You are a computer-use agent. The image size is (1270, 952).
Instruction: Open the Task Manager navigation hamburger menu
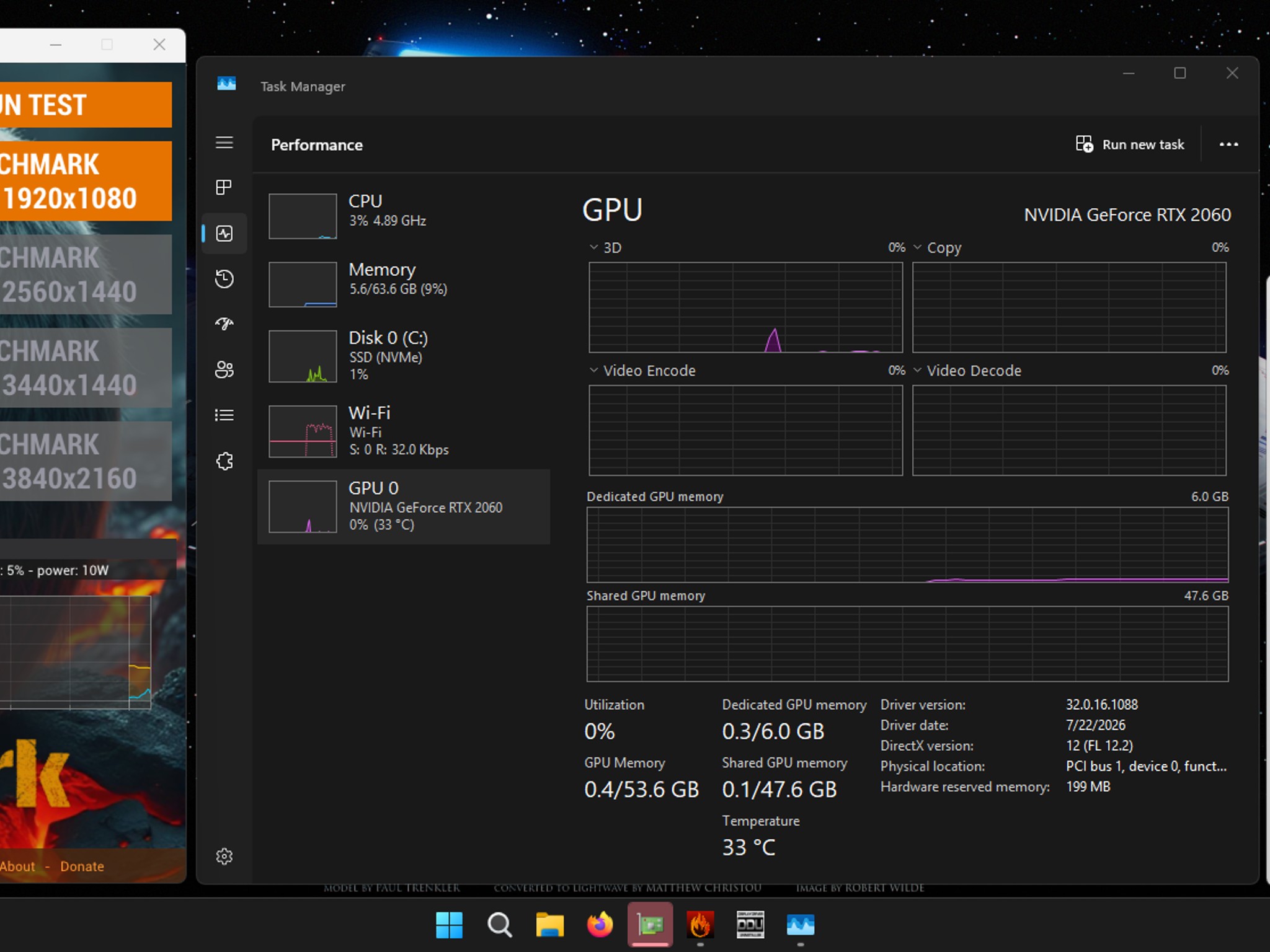pos(224,143)
